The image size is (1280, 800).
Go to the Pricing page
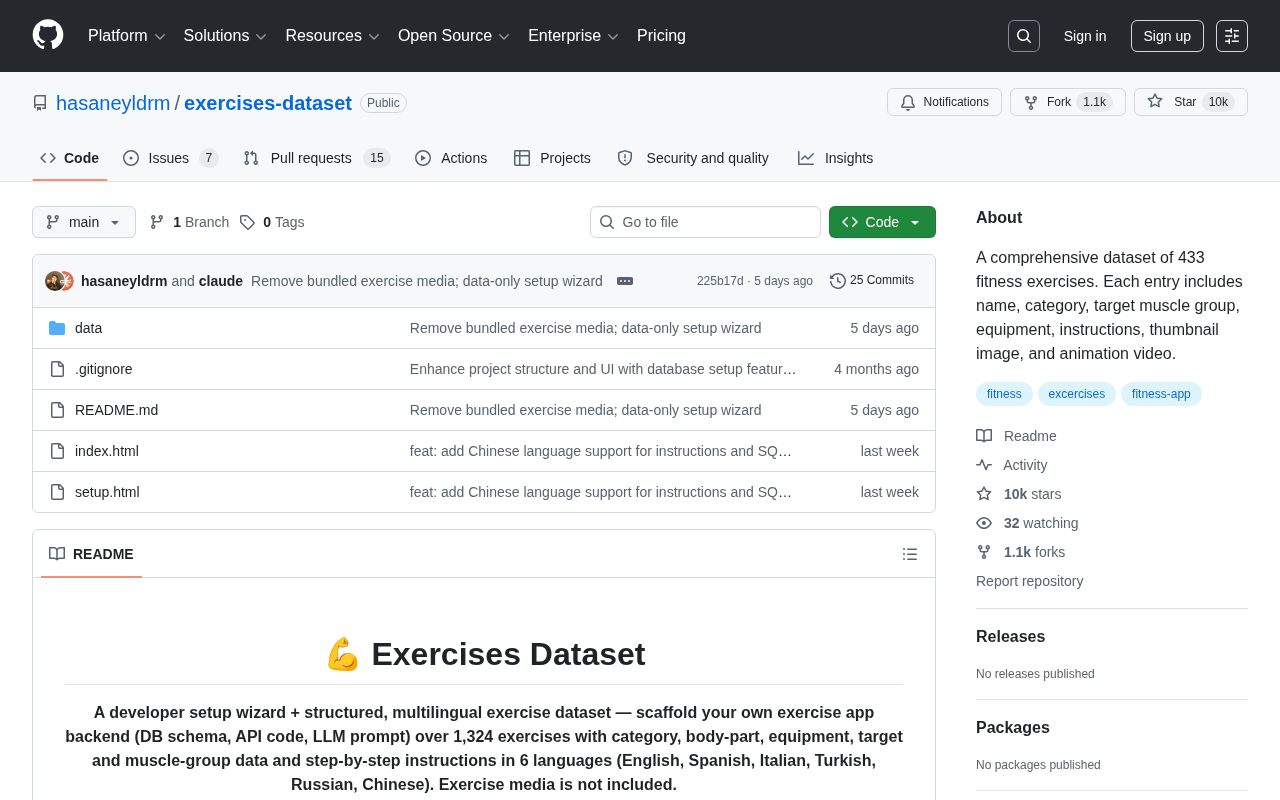click(661, 36)
